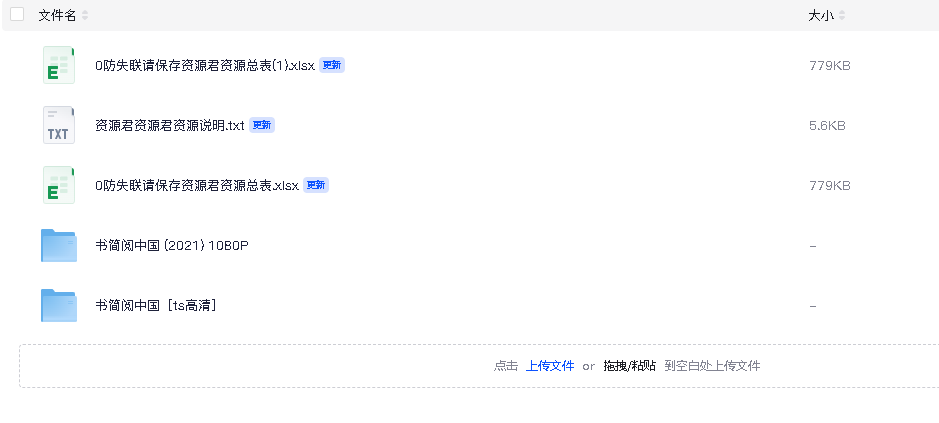The width and height of the screenshot is (939, 423).
Task: Sort by the 文件名 column arrows
Action: pos(85,16)
